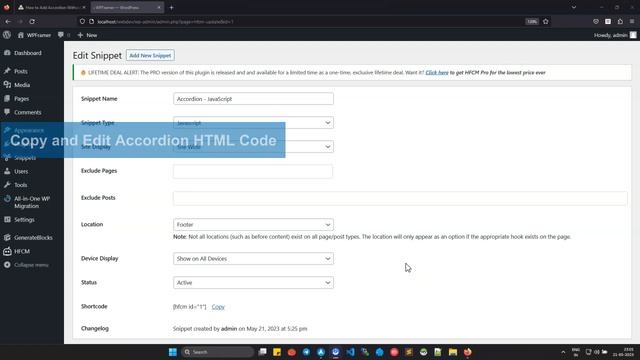
Task: Click the WPFramer home icon
Action: (20, 35)
